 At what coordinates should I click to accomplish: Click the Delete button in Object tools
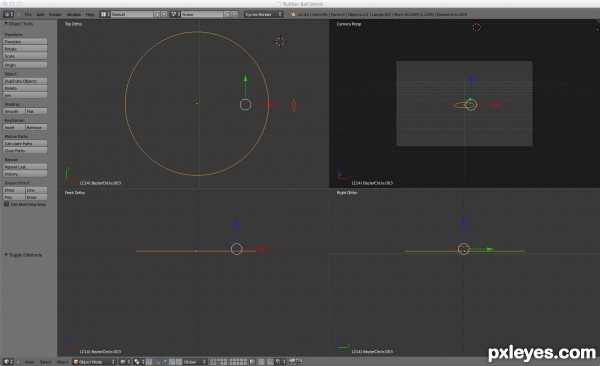25,88
